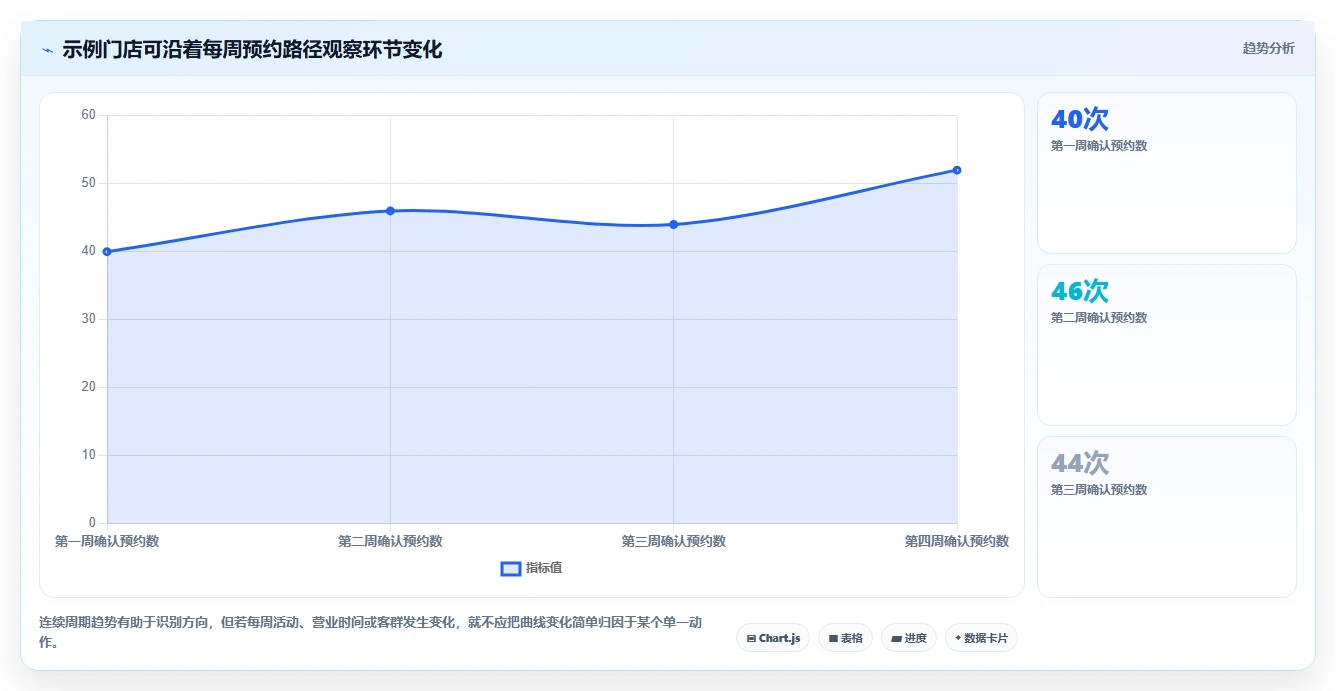1336x691 pixels.
Task: Click x-axis label 第四周确认预约数
Action: coord(957,541)
